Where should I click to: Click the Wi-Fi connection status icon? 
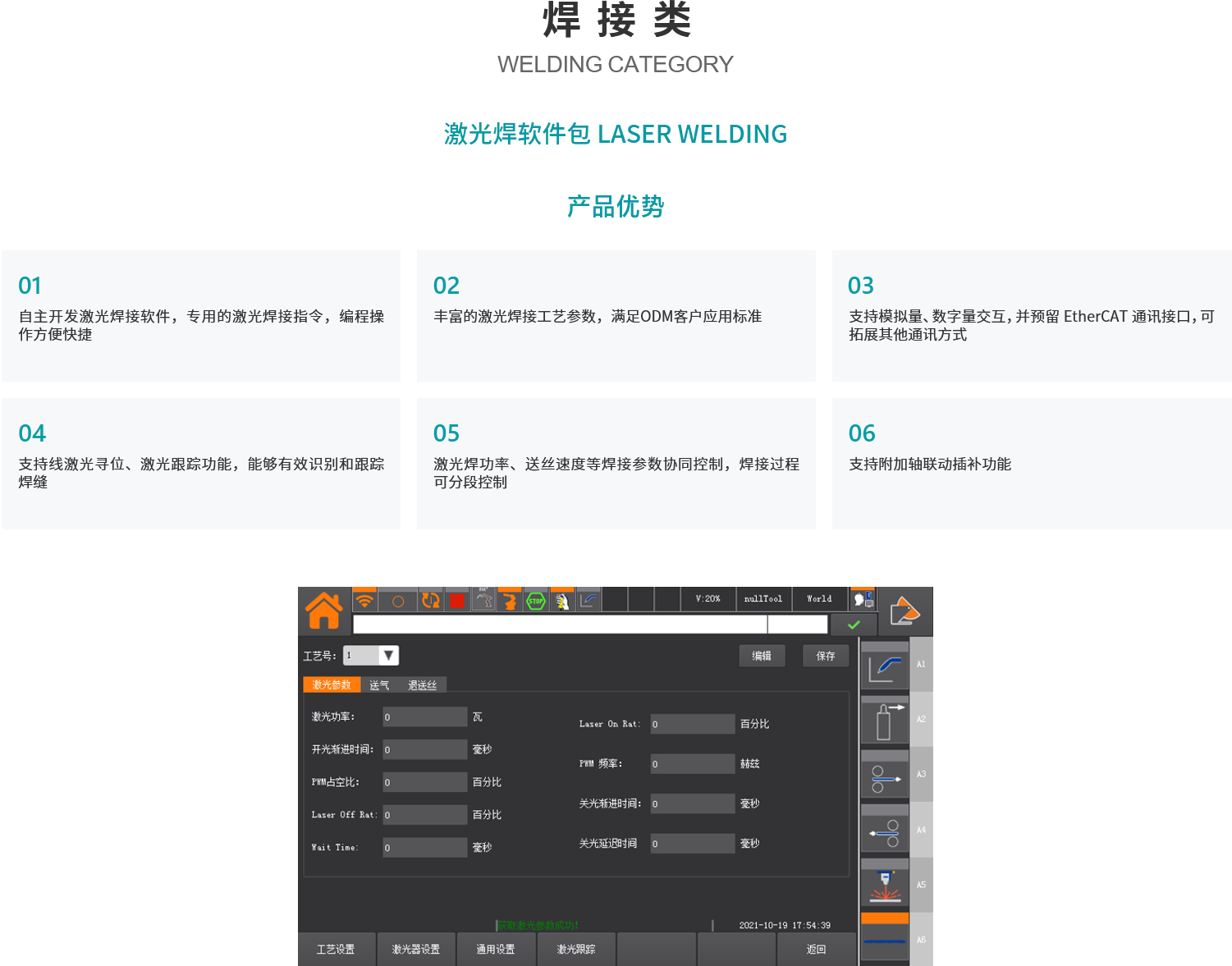364,601
